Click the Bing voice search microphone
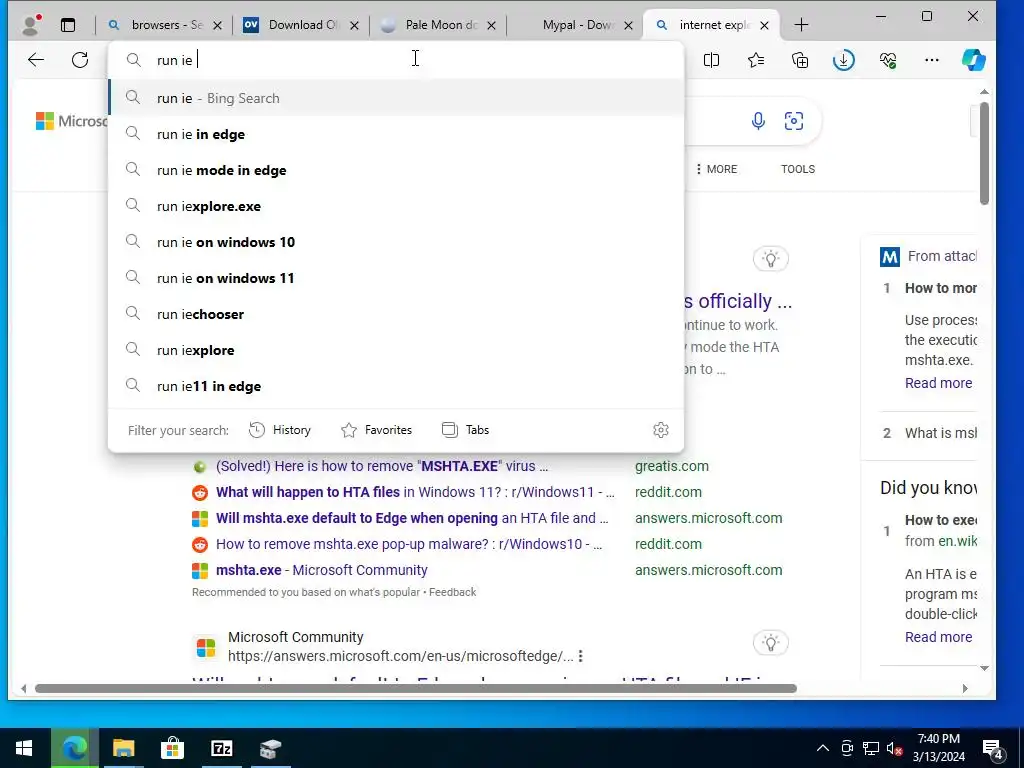 point(758,121)
